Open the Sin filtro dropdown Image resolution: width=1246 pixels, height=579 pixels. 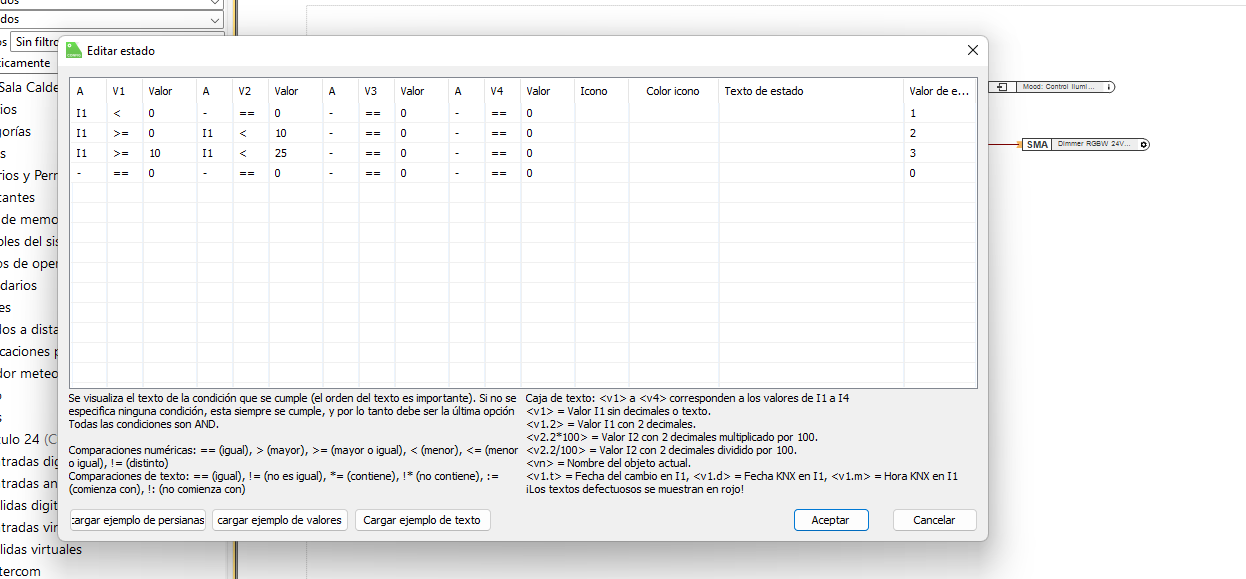pos(37,41)
